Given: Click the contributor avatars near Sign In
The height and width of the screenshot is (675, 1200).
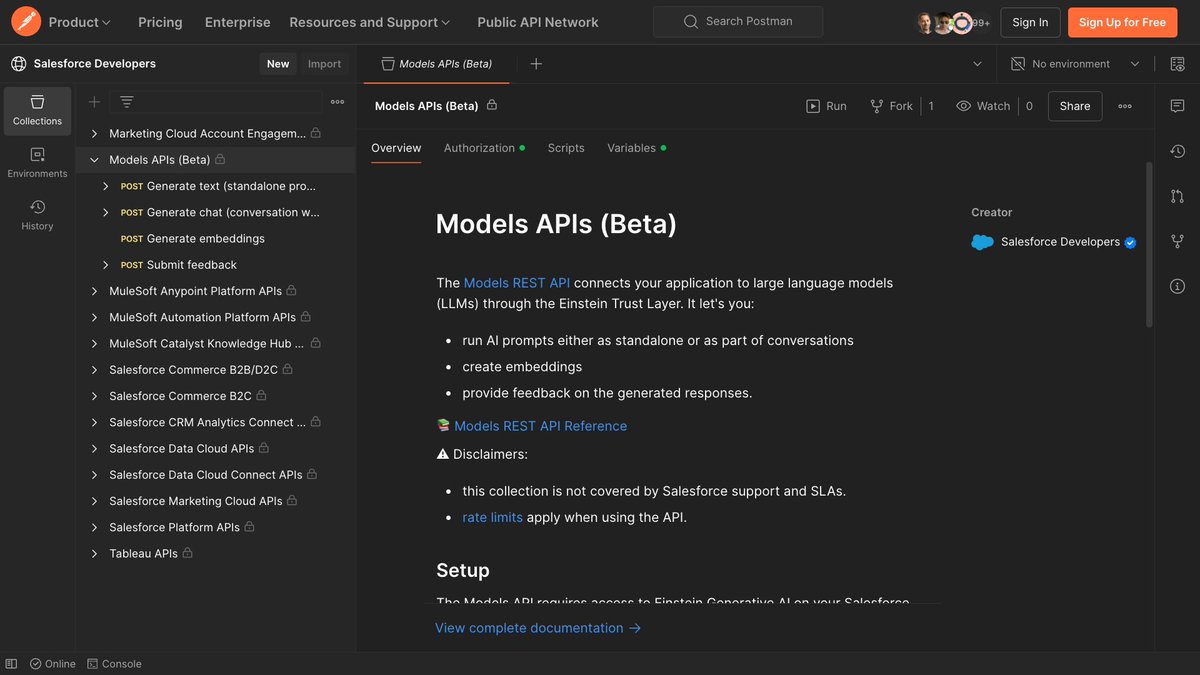Looking at the screenshot, I should click(952, 22).
